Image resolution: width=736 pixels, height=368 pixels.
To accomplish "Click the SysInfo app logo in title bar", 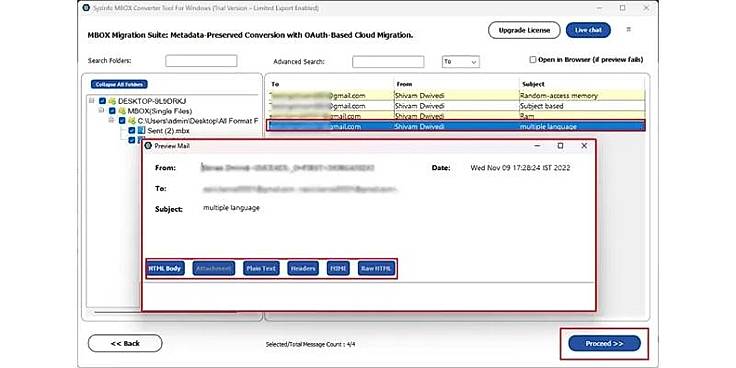I will click(86, 8).
